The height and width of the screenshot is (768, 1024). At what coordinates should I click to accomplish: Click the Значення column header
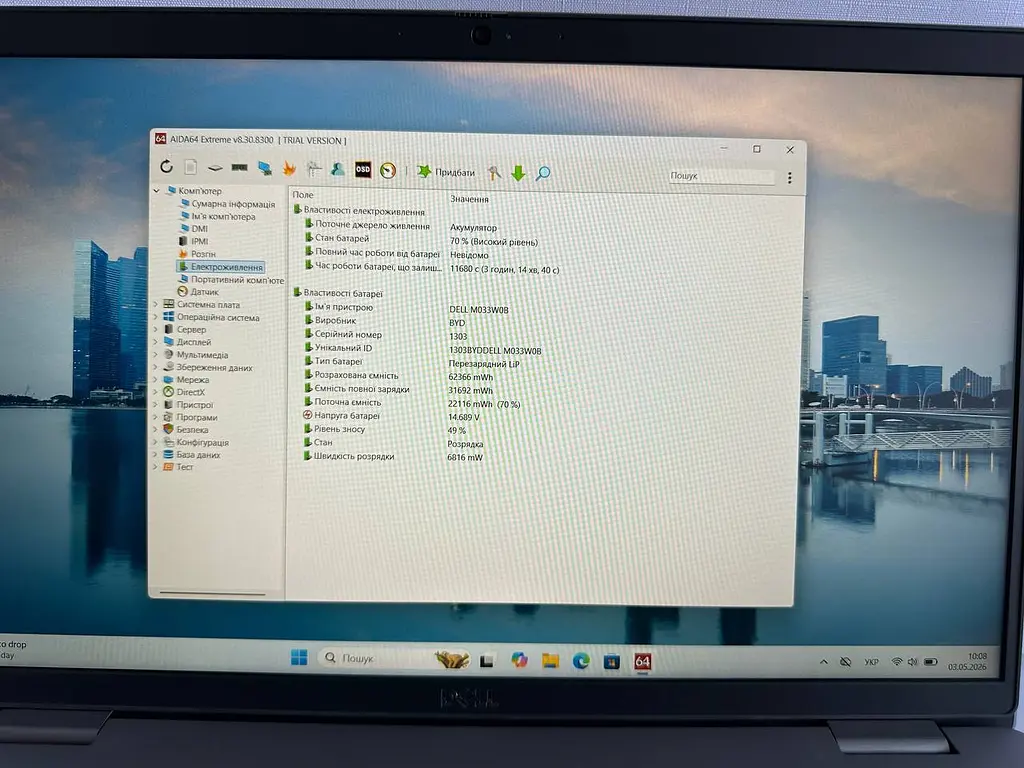coord(470,199)
